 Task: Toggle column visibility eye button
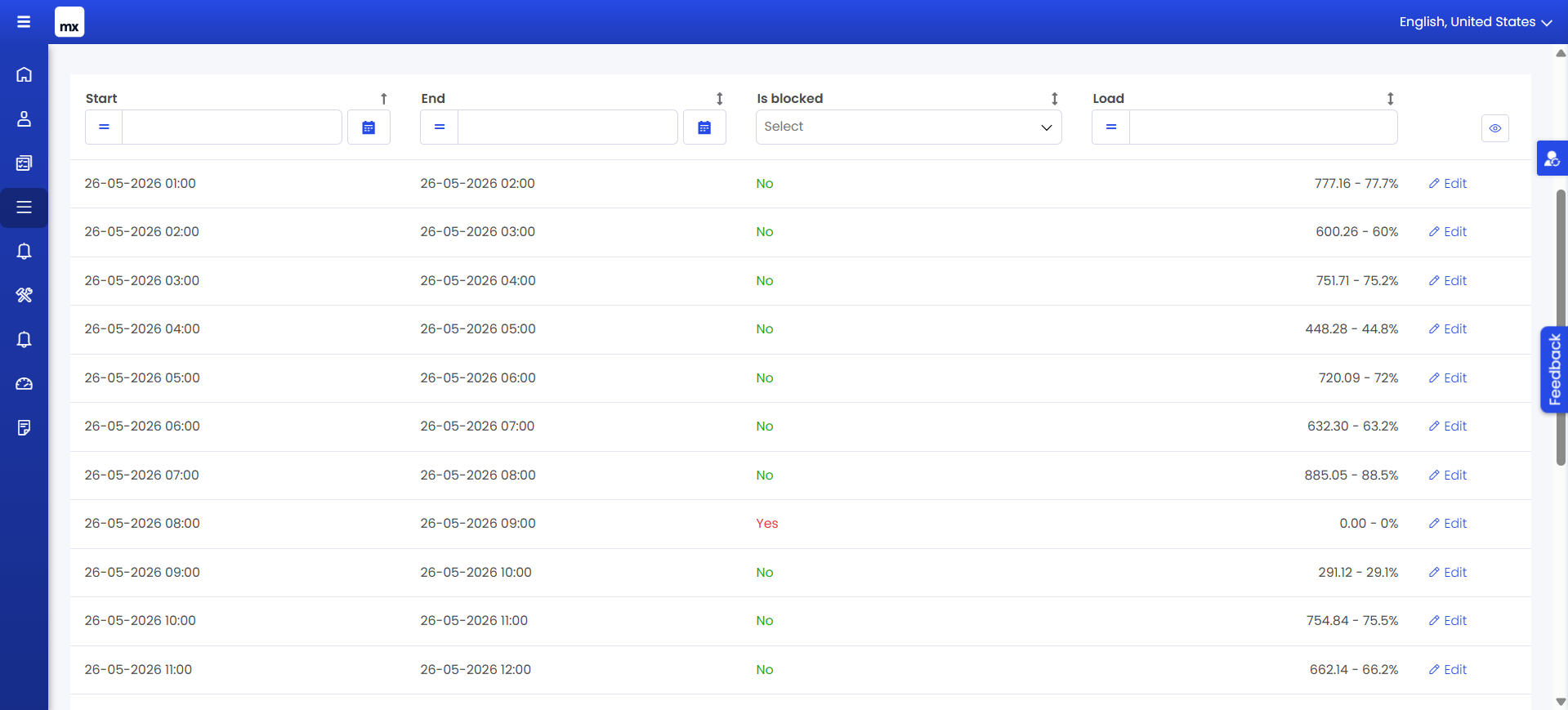[x=1494, y=128]
